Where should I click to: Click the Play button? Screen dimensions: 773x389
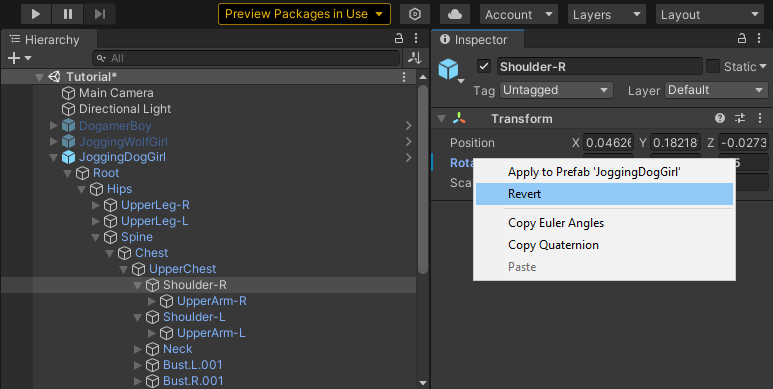[x=36, y=14]
